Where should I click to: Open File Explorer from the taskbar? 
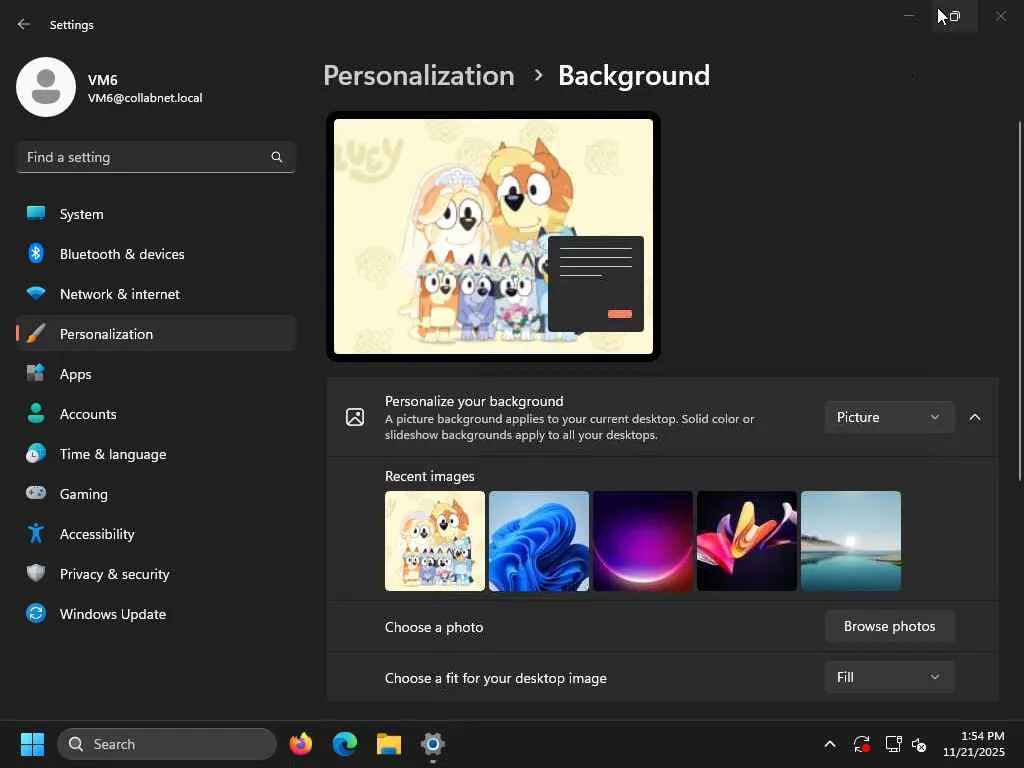(389, 744)
